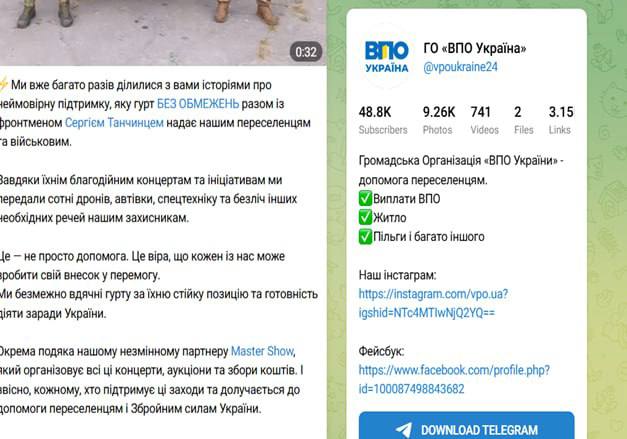Show the 2 Files tab
This screenshot has width=627, height=439.
pyautogui.click(x=523, y=120)
